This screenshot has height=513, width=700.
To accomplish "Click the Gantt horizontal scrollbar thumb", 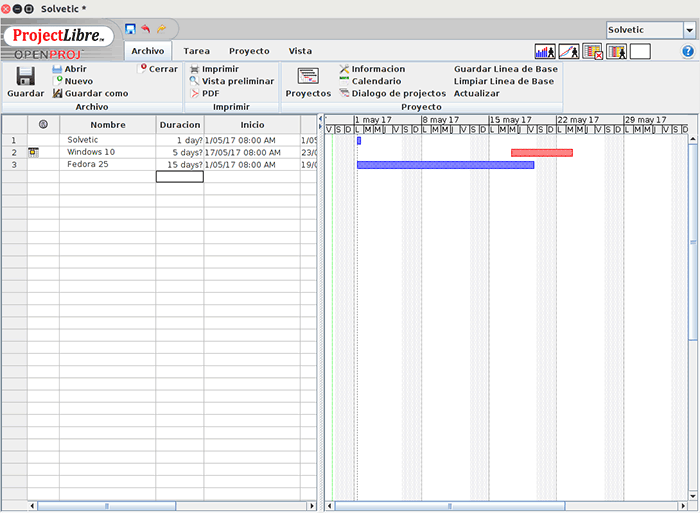I will click(x=450, y=506).
